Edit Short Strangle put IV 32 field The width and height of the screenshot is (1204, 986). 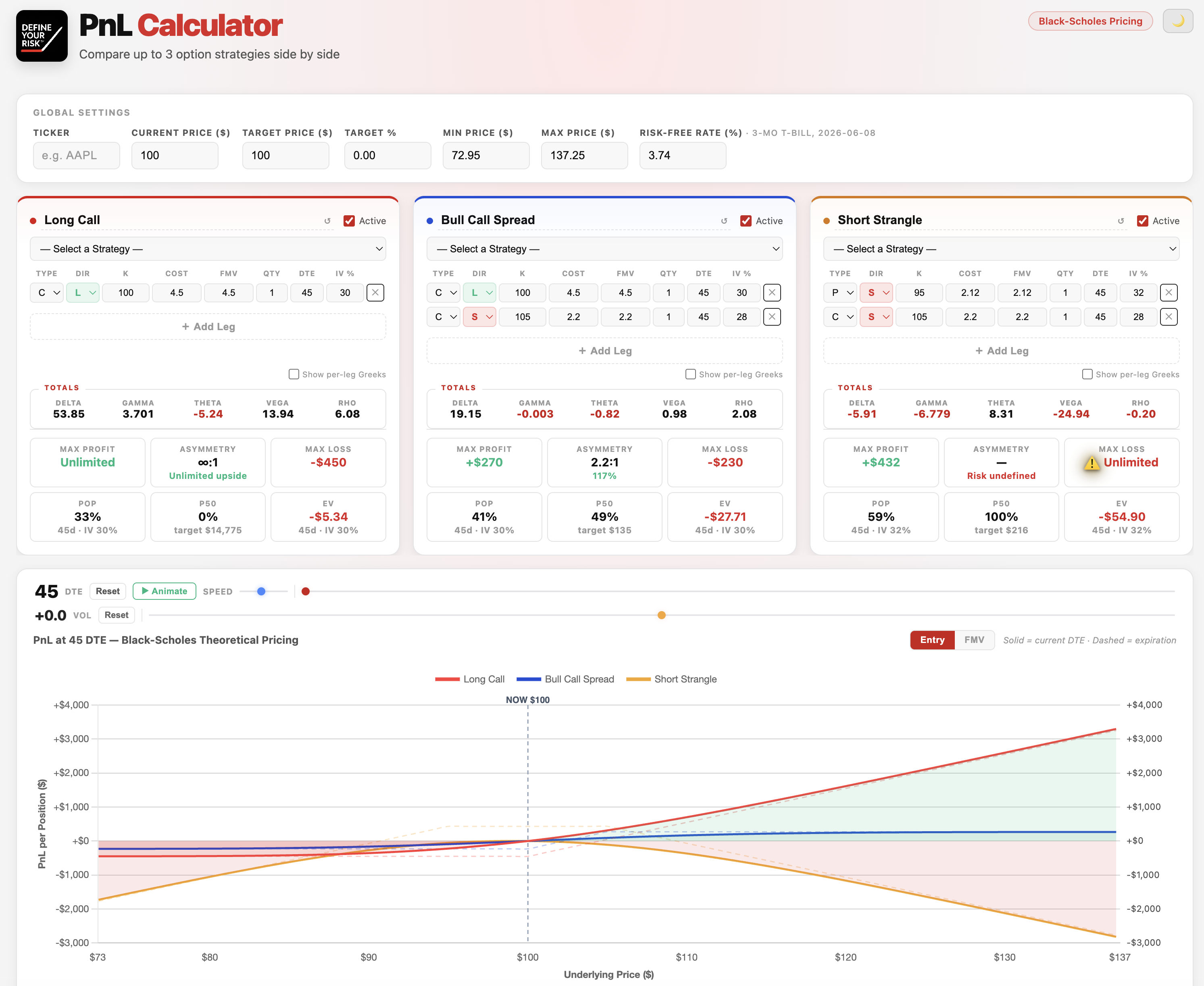[x=1138, y=293]
